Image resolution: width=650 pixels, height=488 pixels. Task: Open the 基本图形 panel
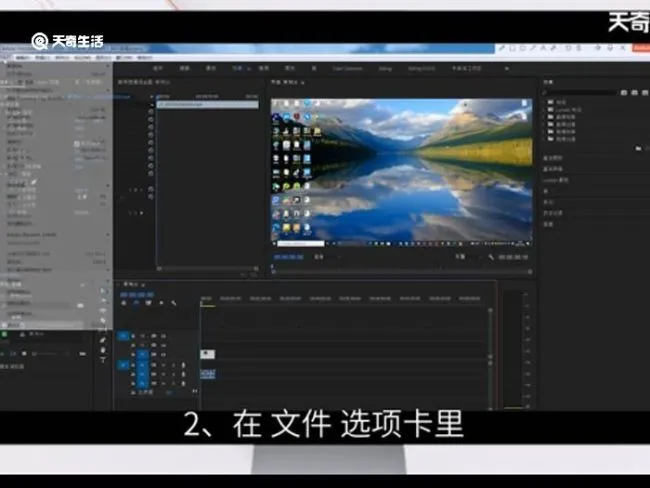[x=553, y=158]
